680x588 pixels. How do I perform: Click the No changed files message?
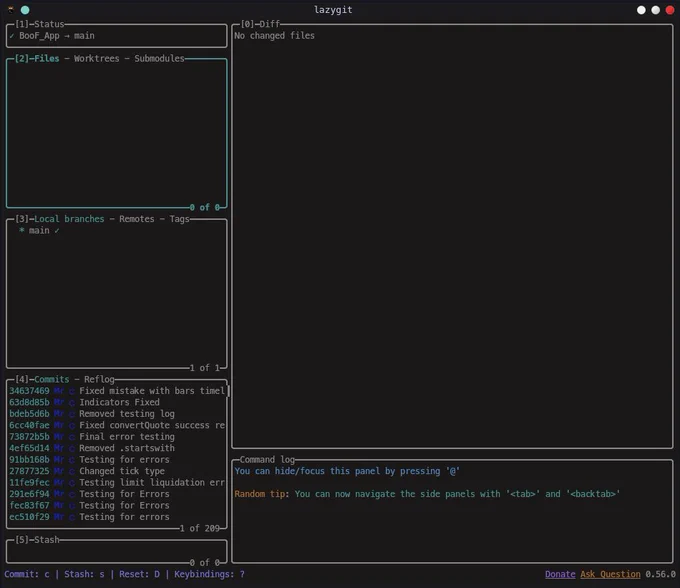pyautogui.click(x=275, y=36)
